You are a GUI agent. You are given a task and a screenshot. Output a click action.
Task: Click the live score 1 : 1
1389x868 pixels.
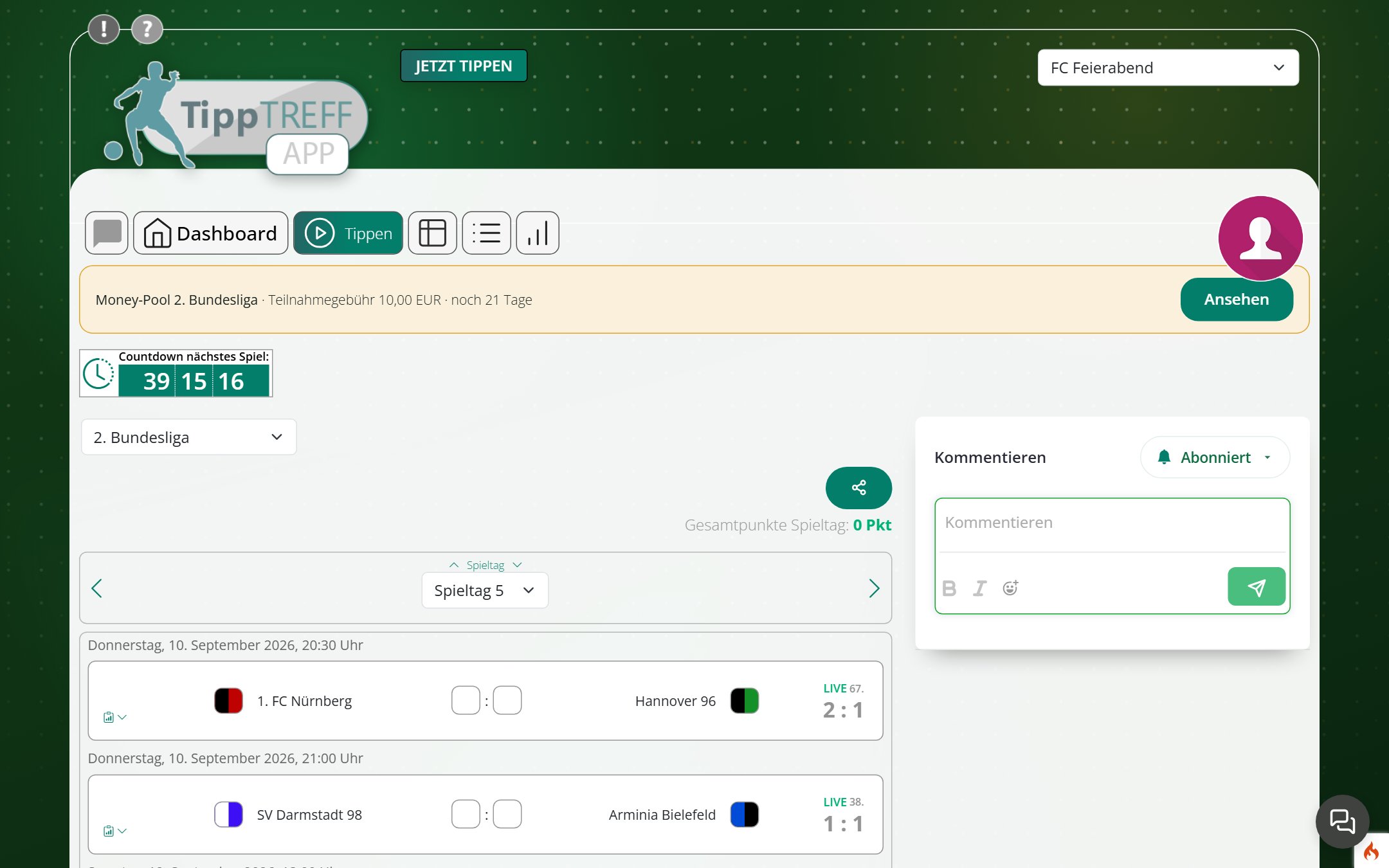(843, 824)
